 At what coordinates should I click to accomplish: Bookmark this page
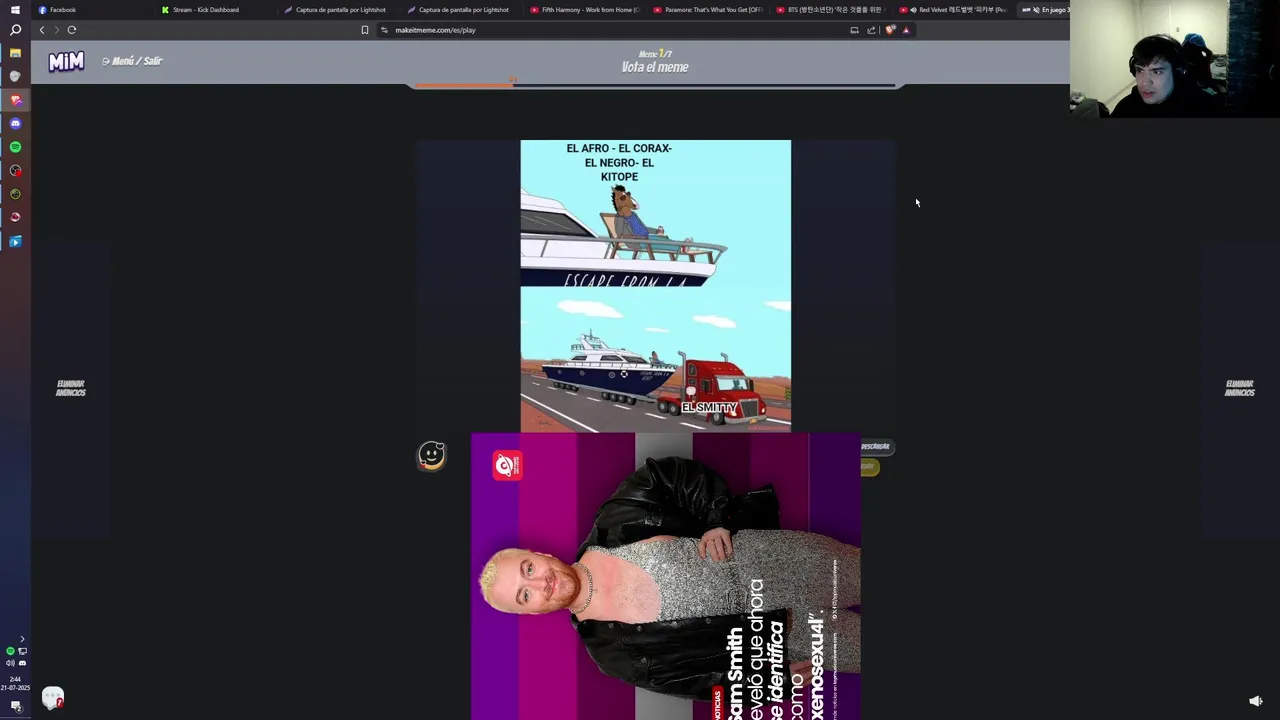365,30
